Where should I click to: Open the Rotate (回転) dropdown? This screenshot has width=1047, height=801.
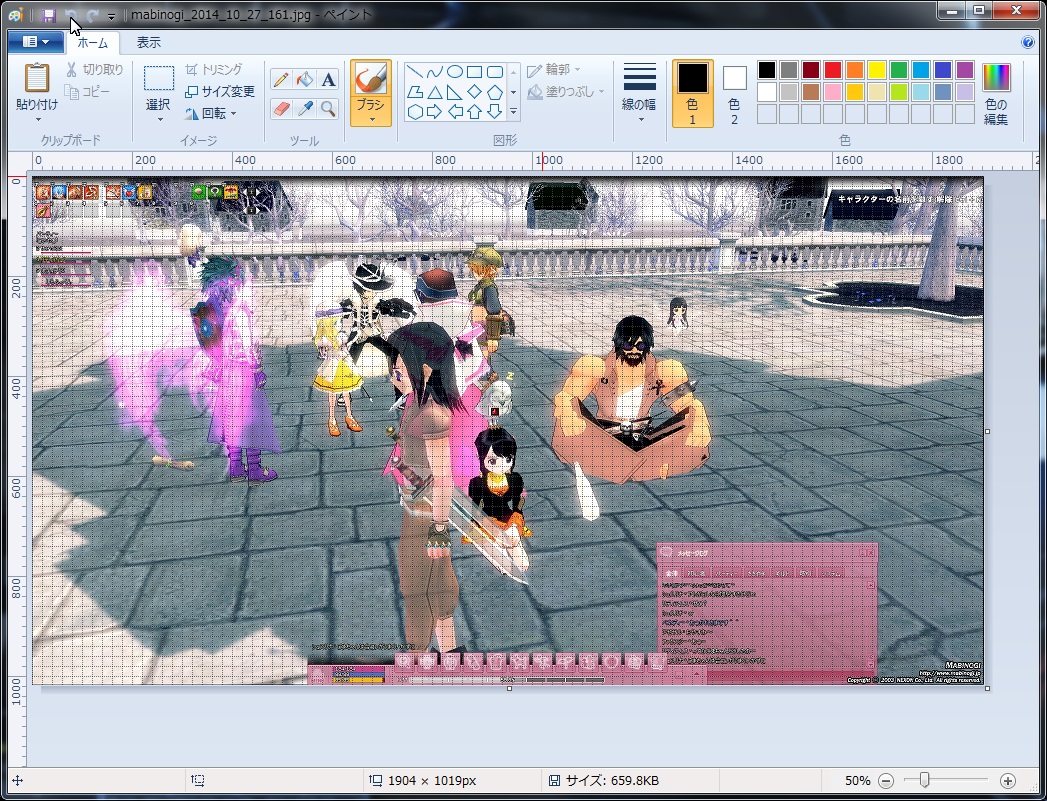[211, 113]
